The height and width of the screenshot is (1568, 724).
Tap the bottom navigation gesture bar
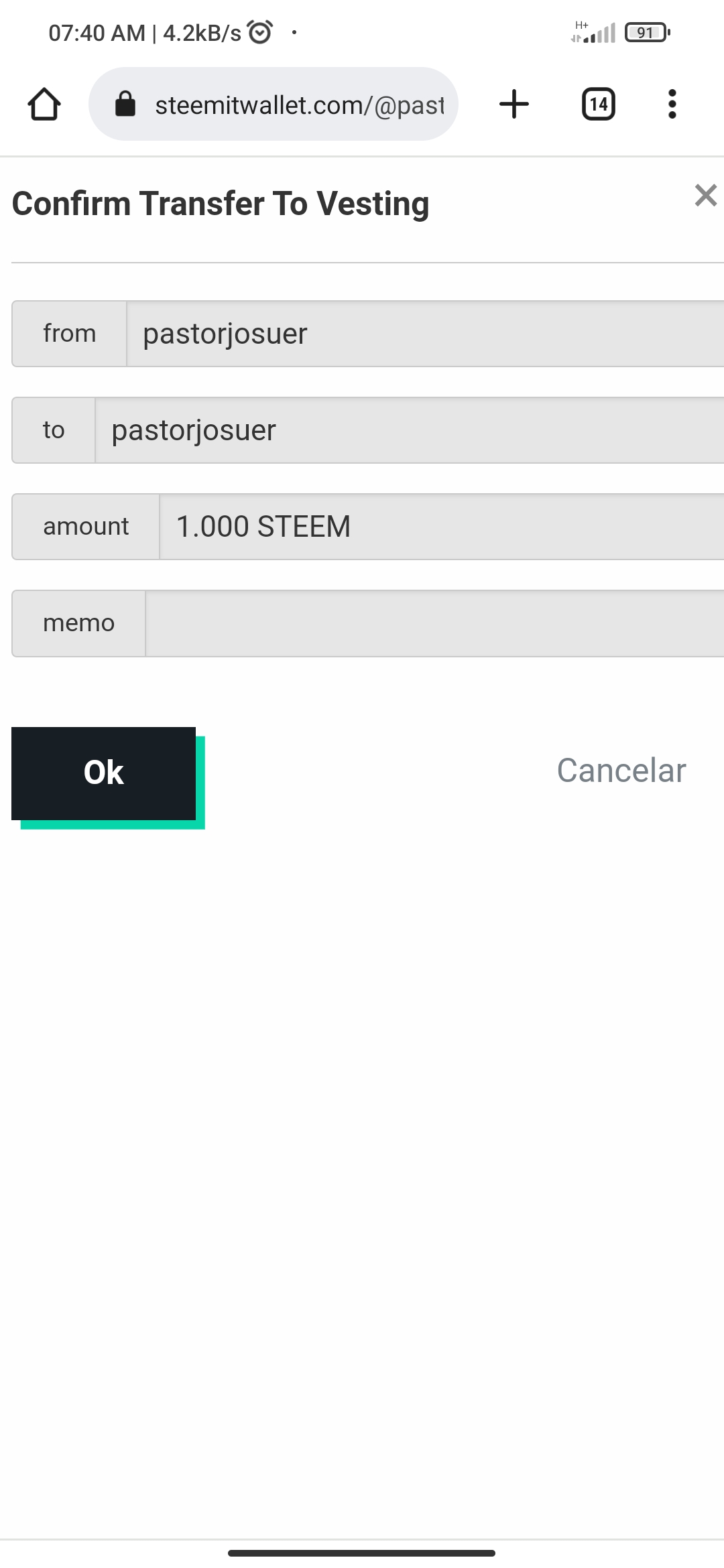[361, 1553]
